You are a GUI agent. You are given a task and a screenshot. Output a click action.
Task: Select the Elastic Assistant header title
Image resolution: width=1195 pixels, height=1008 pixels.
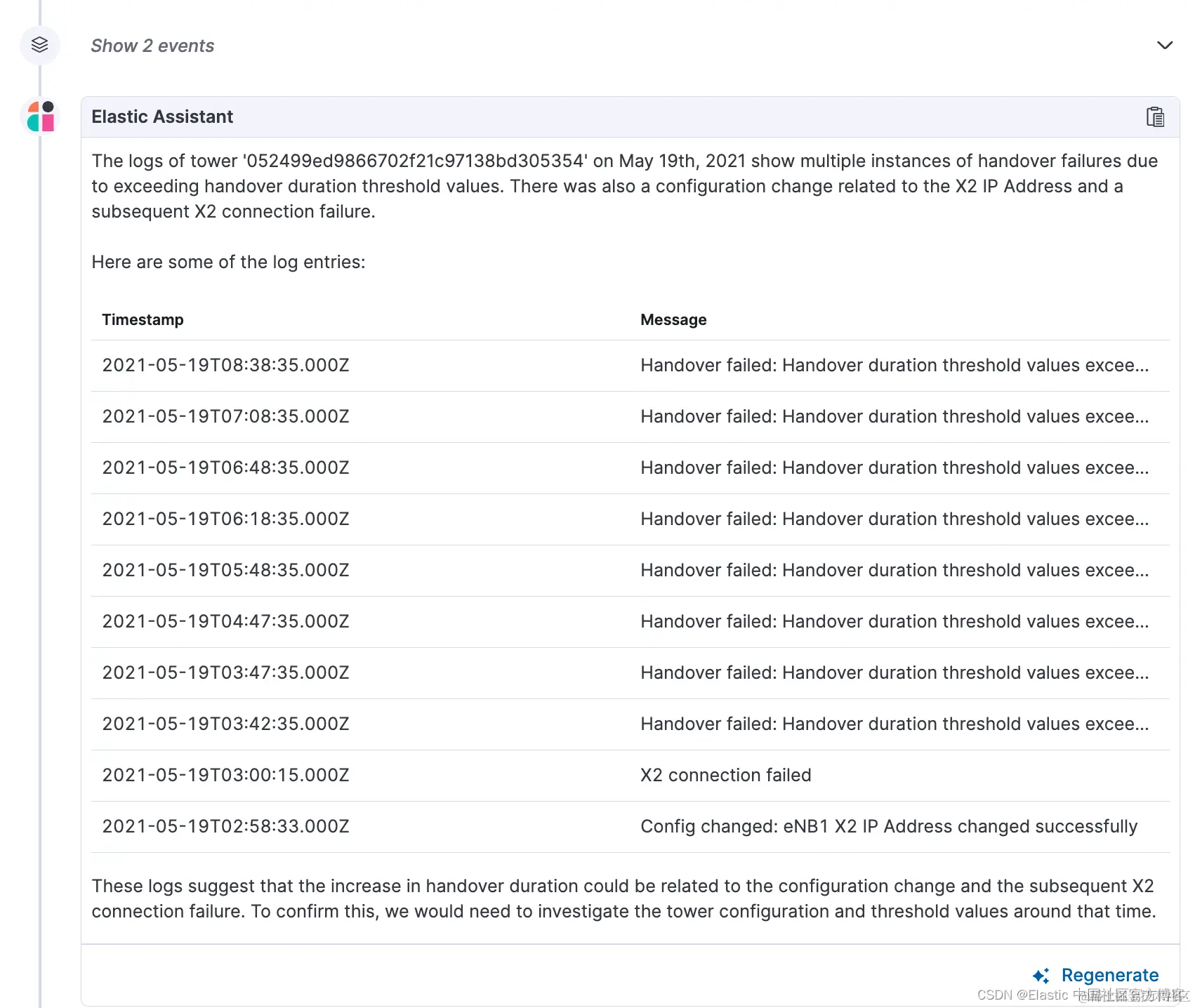[x=162, y=117]
